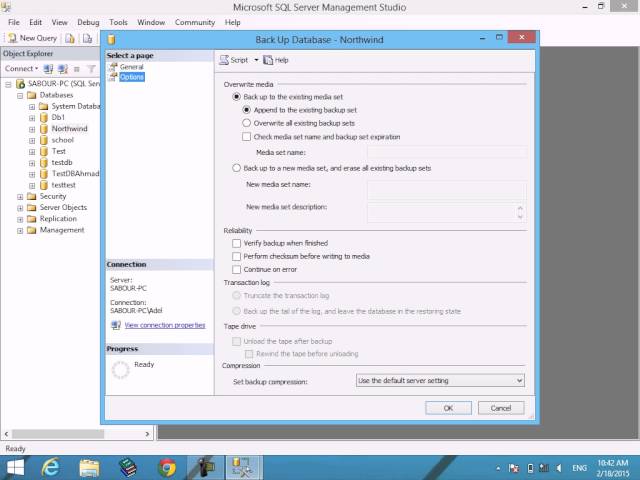The width and height of the screenshot is (640, 480).
Task: Click the Server Objects folder icon
Action: pos(31,207)
